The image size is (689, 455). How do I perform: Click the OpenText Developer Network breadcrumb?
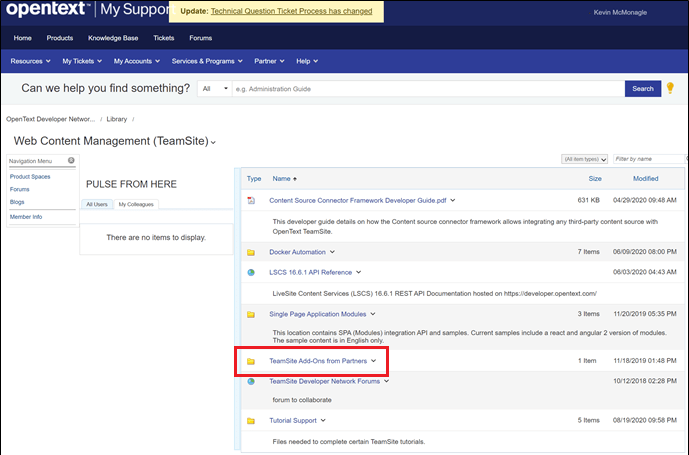51,119
